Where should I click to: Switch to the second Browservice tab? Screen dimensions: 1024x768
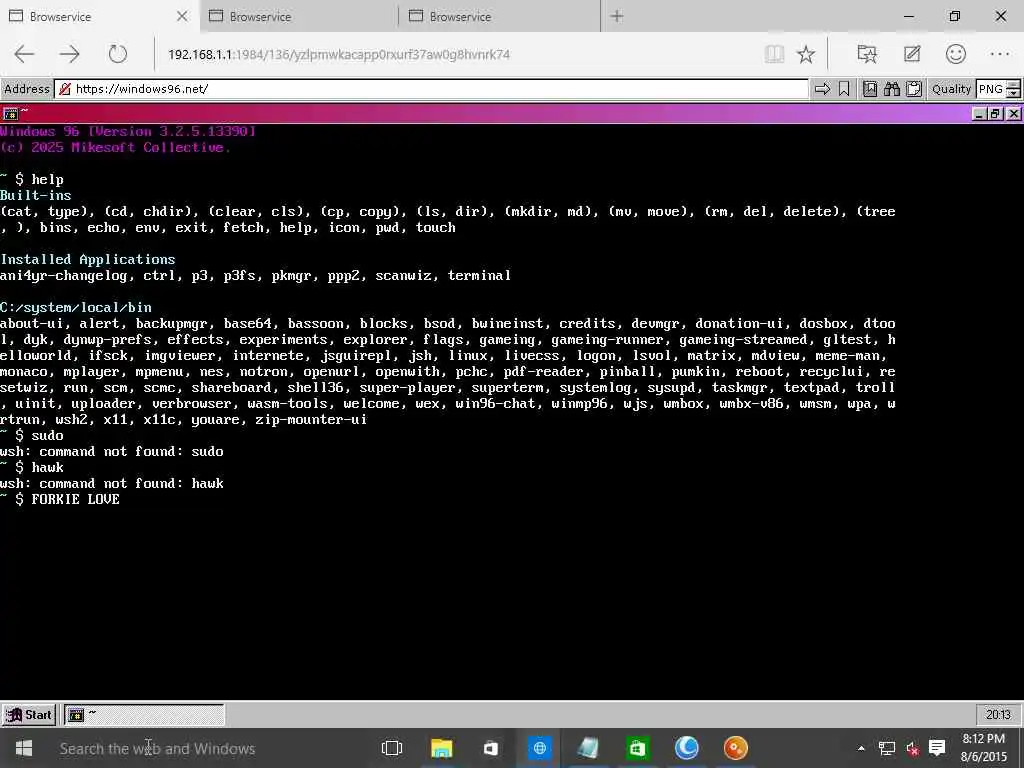(x=298, y=16)
